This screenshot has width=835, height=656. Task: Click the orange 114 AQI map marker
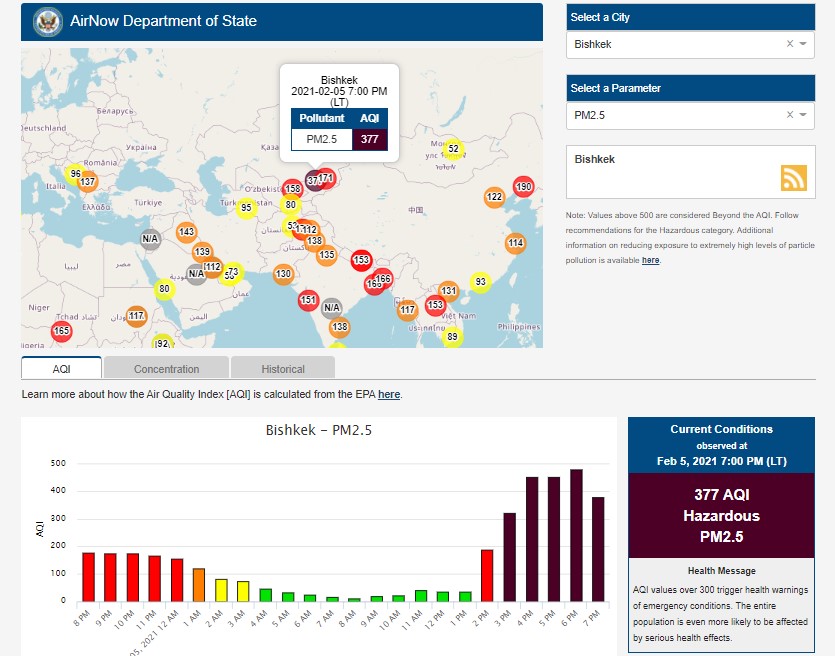tap(515, 243)
